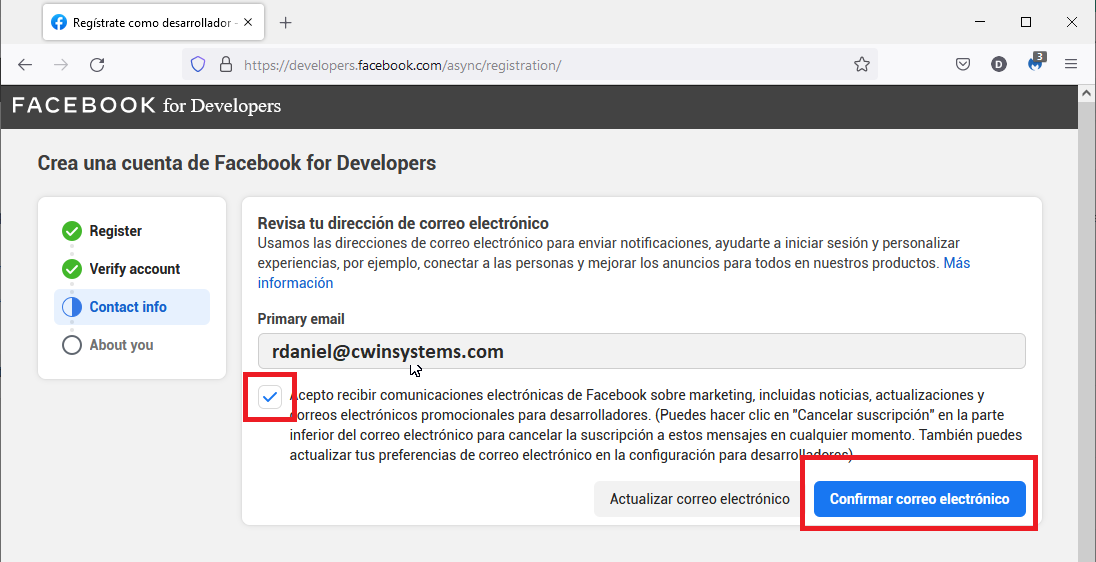The width and height of the screenshot is (1096, 562).
Task: Open the Más información link
Action: (x=295, y=283)
